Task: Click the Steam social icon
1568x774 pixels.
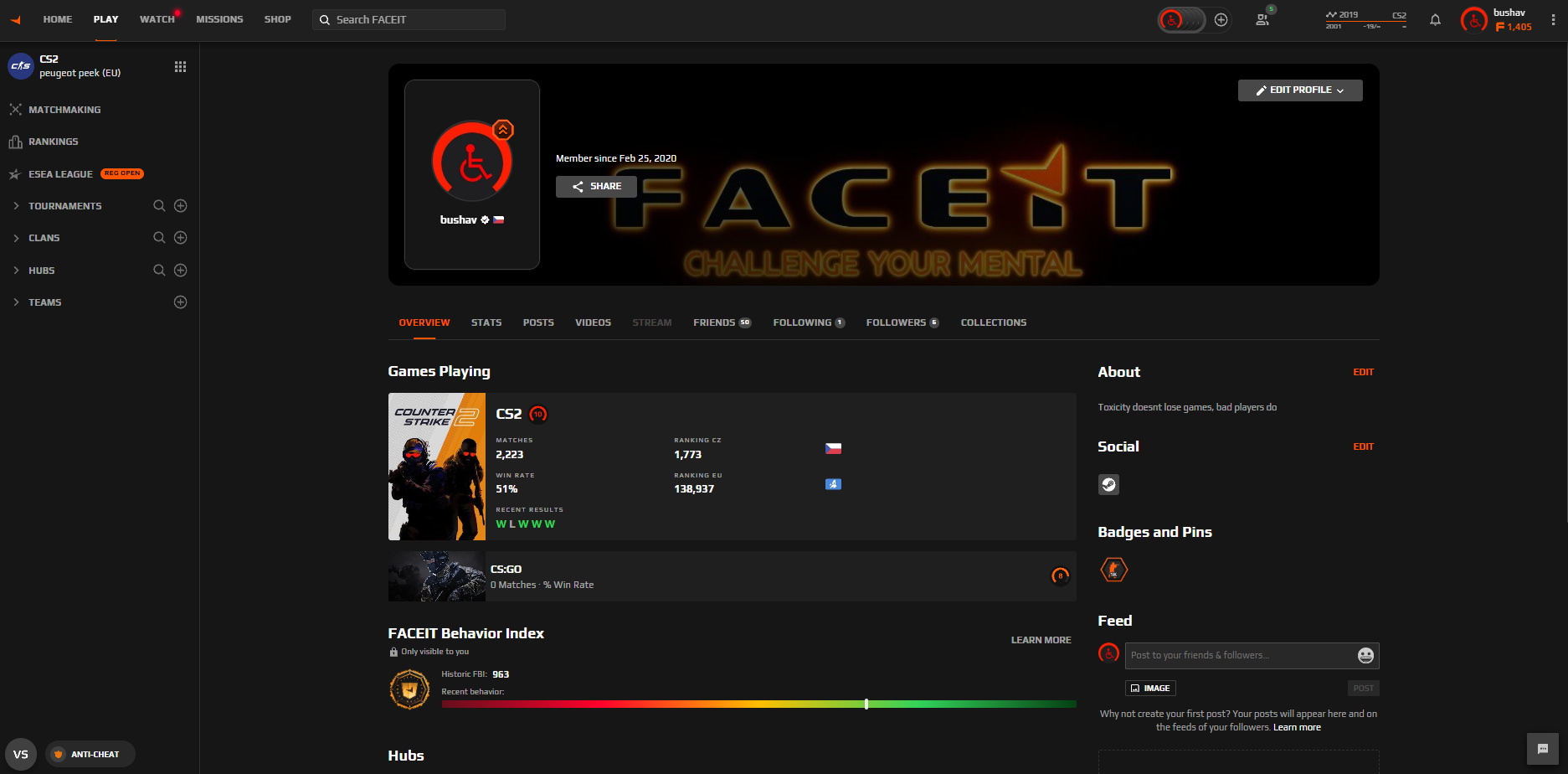Action: click(x=1108, y=484)
